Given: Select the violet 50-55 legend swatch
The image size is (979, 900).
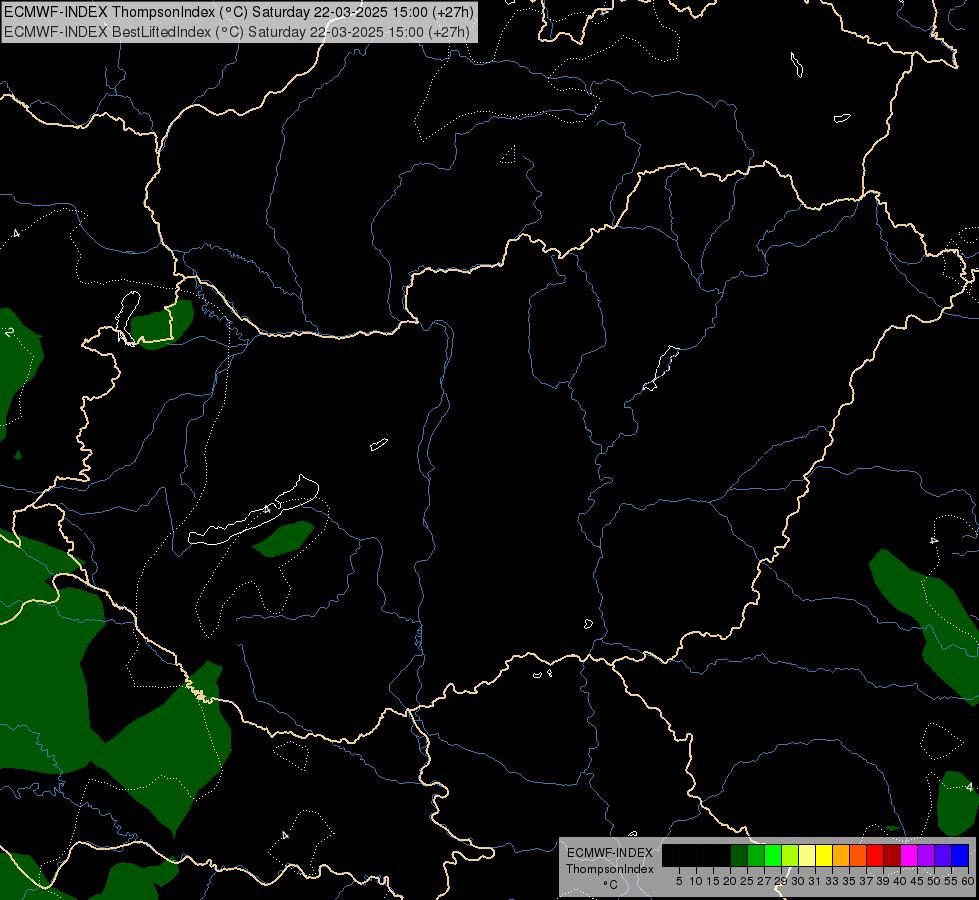Looking at the screenshot, I should point(943,856).
